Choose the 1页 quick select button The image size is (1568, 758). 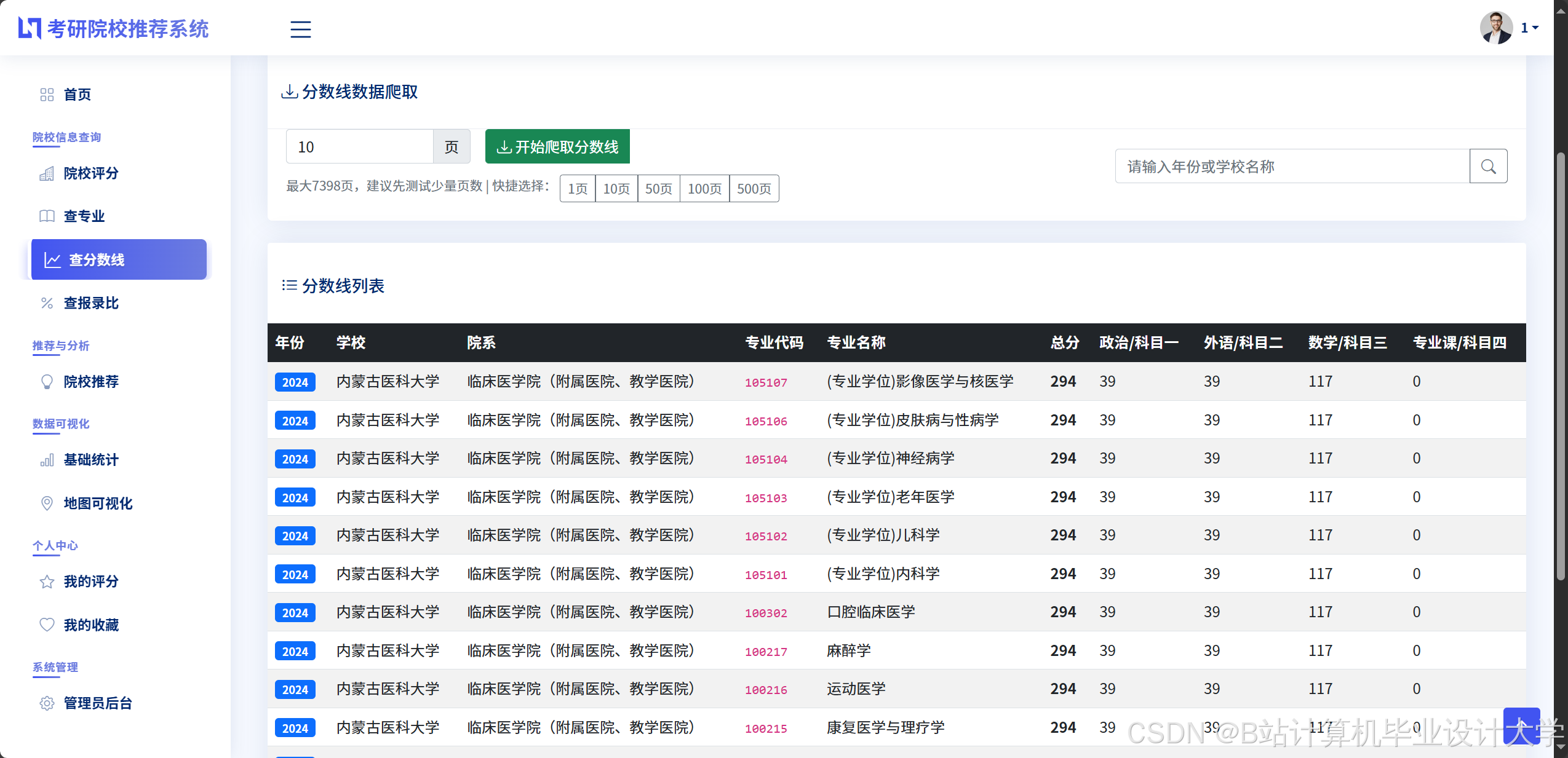point(577,189)
